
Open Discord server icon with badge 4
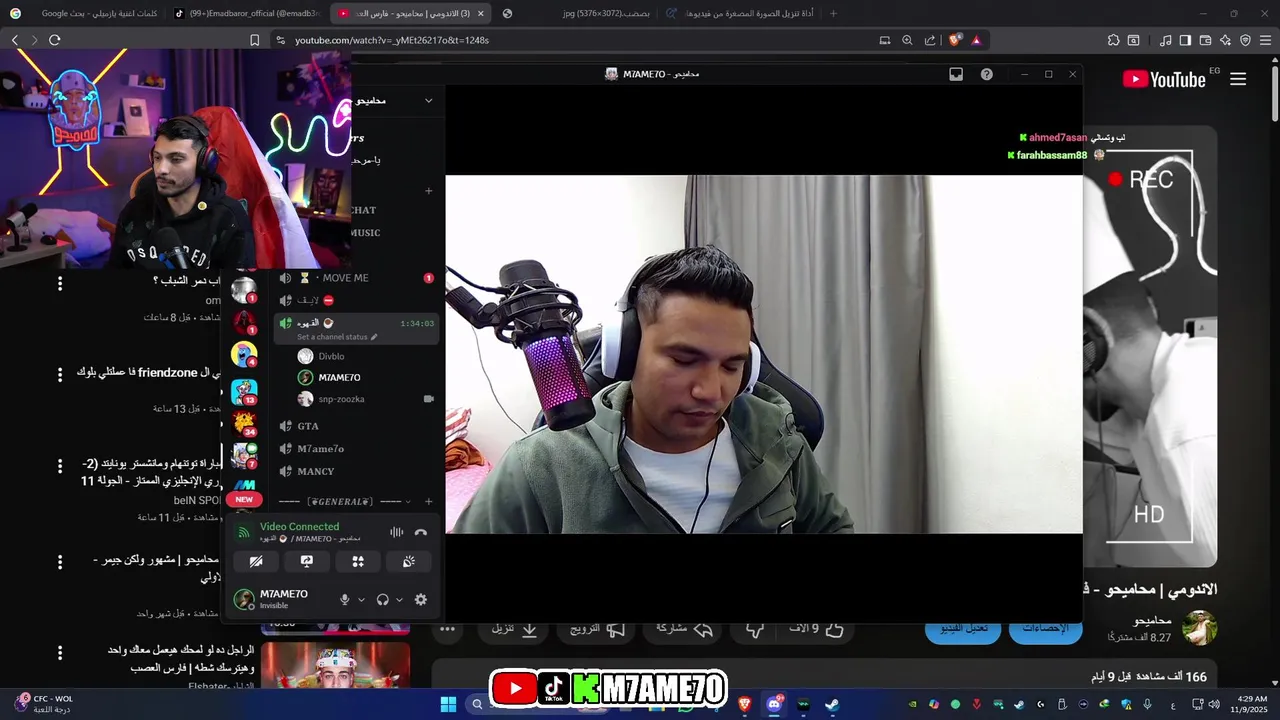pyautogui.click(x=244, y=354)
